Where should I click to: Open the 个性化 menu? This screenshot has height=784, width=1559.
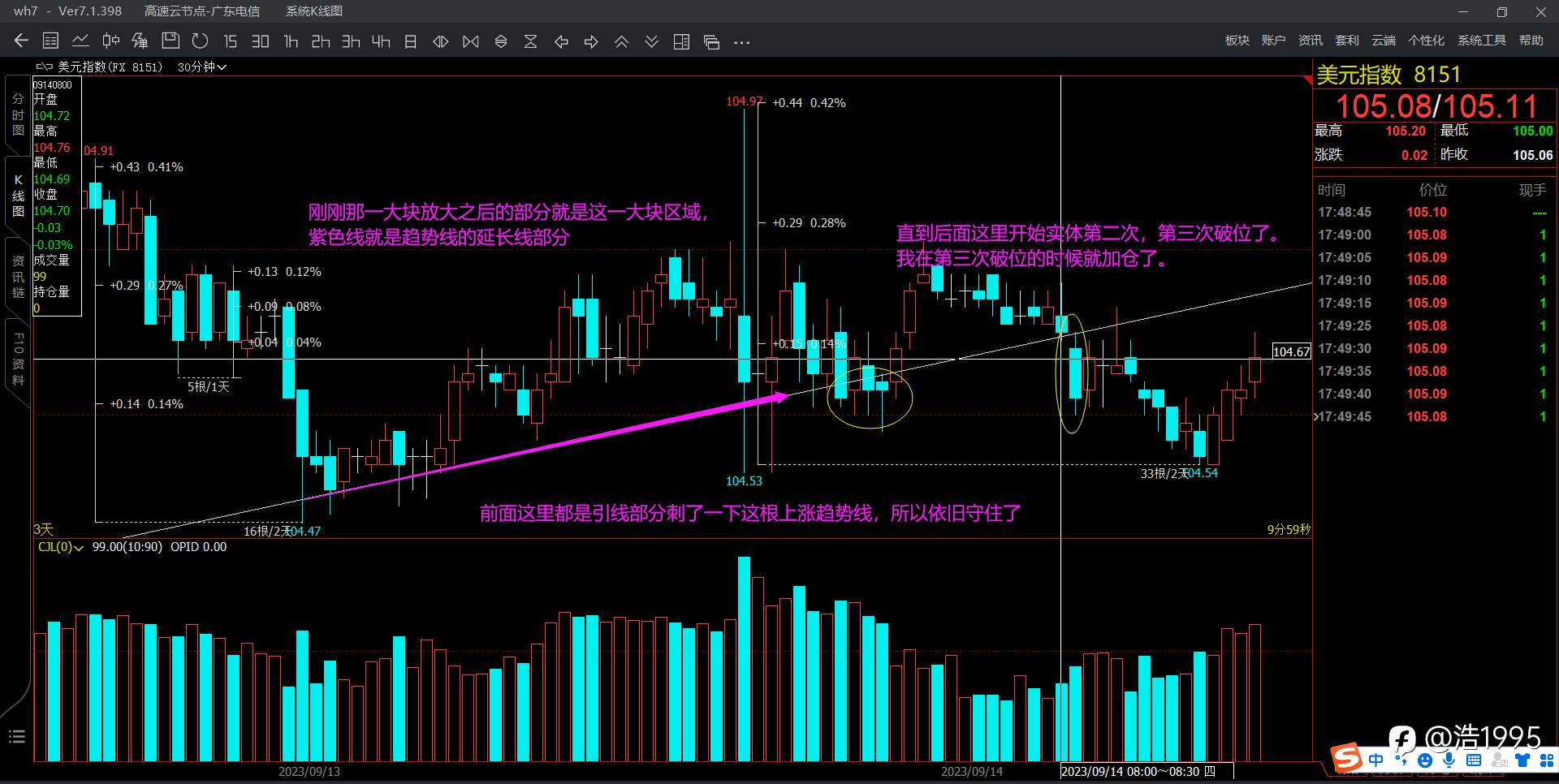pyautogui.click(x=1426, y=41)
